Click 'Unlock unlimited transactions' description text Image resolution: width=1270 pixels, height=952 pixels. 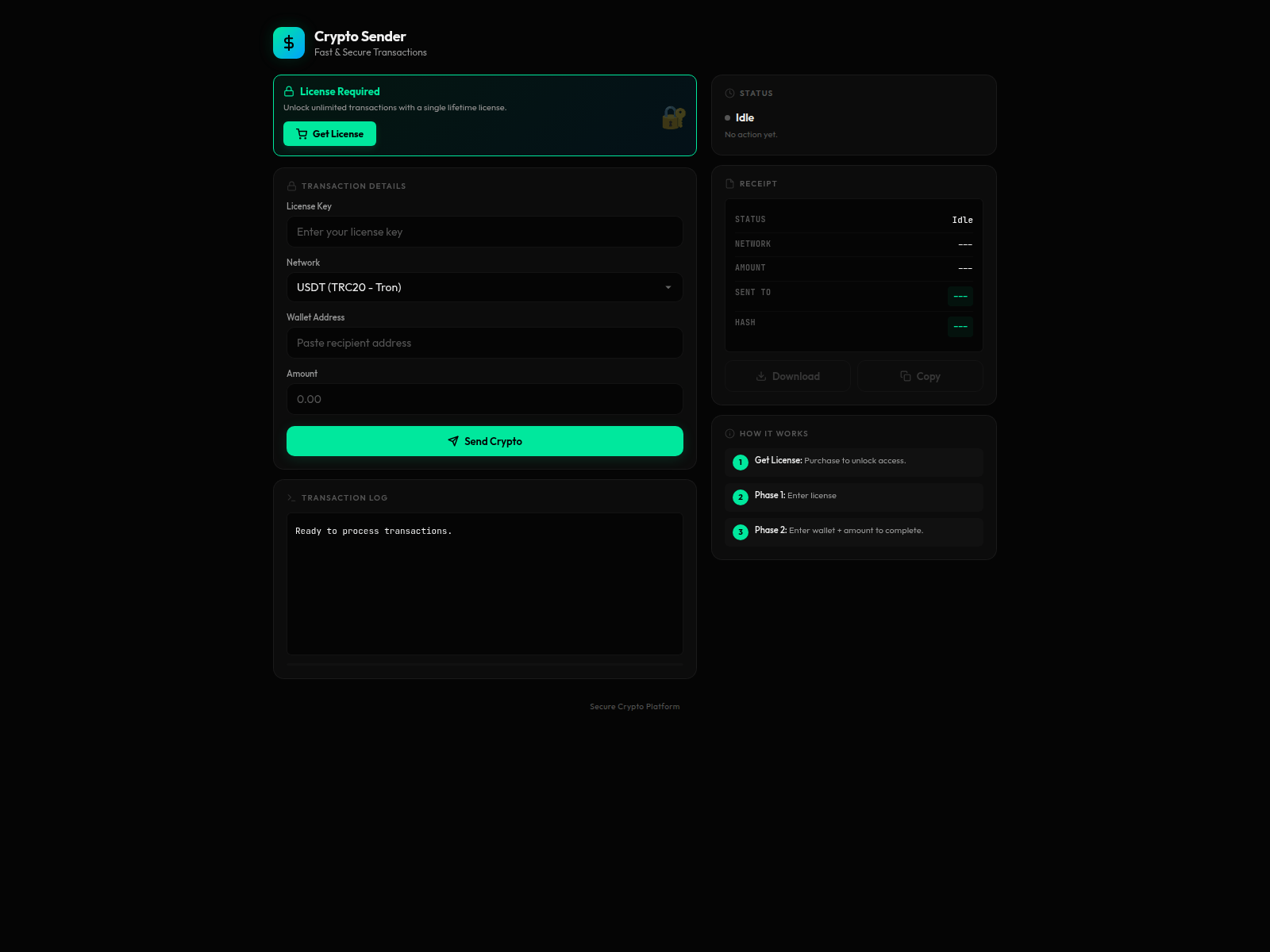[394, 108]
